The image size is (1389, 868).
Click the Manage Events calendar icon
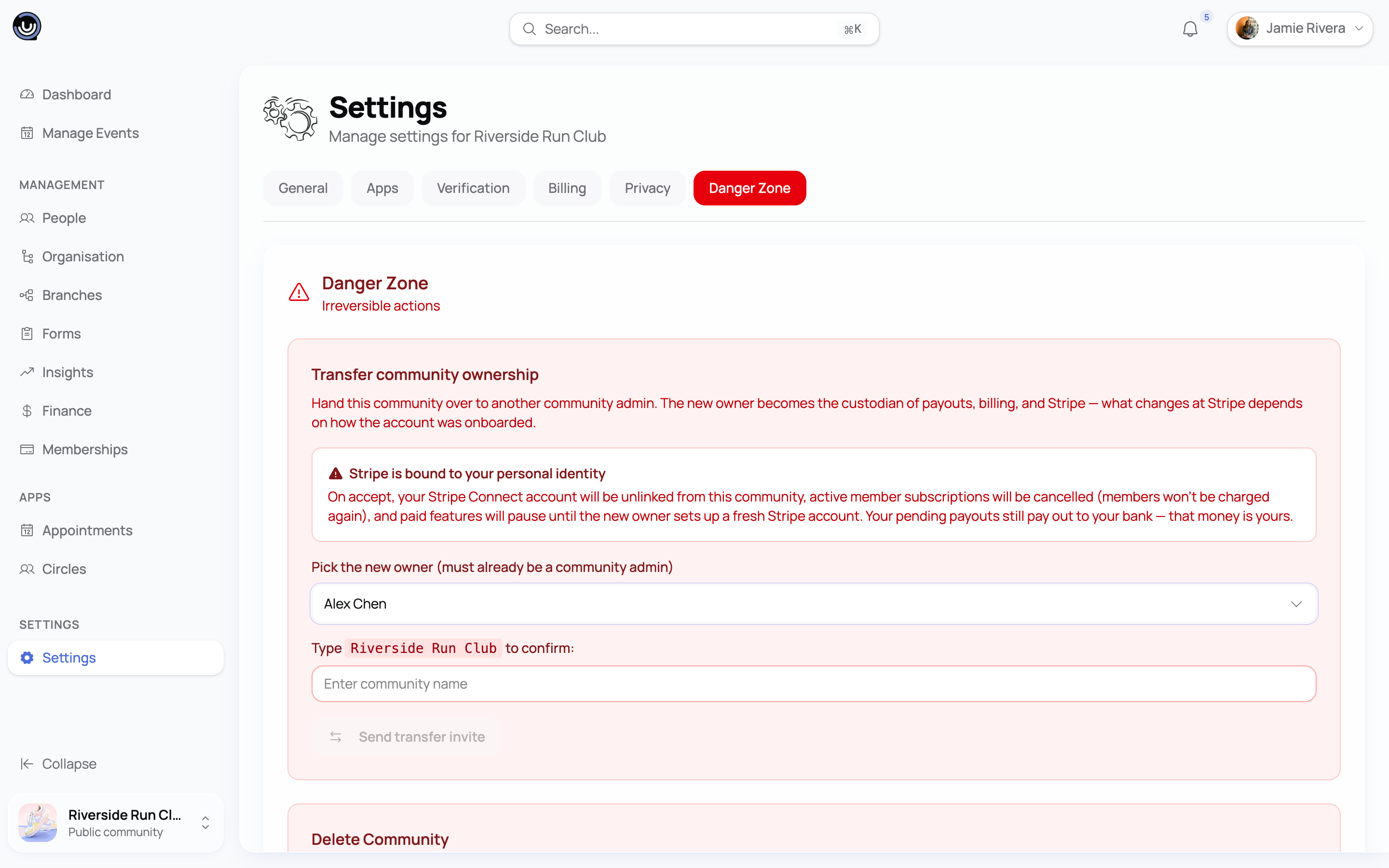pos(27,133)
